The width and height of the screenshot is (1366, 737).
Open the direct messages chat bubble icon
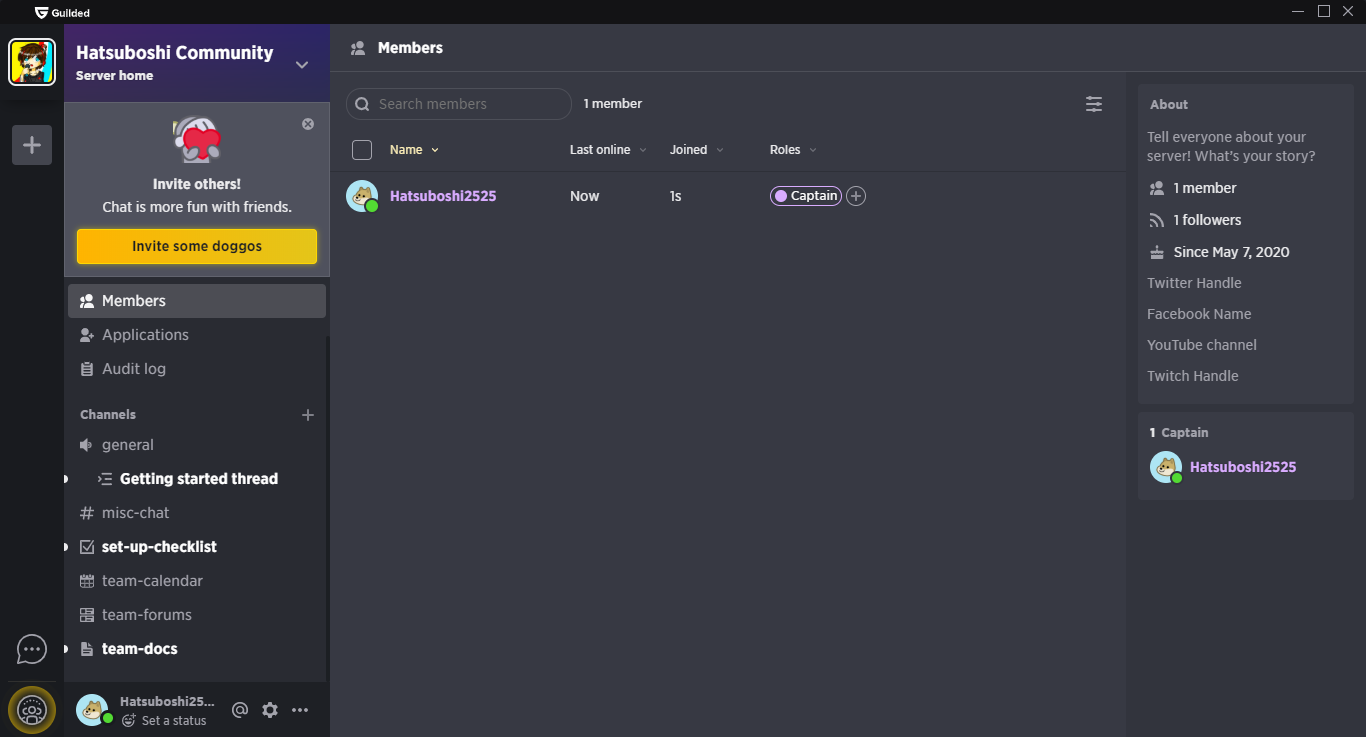point(32,650)
